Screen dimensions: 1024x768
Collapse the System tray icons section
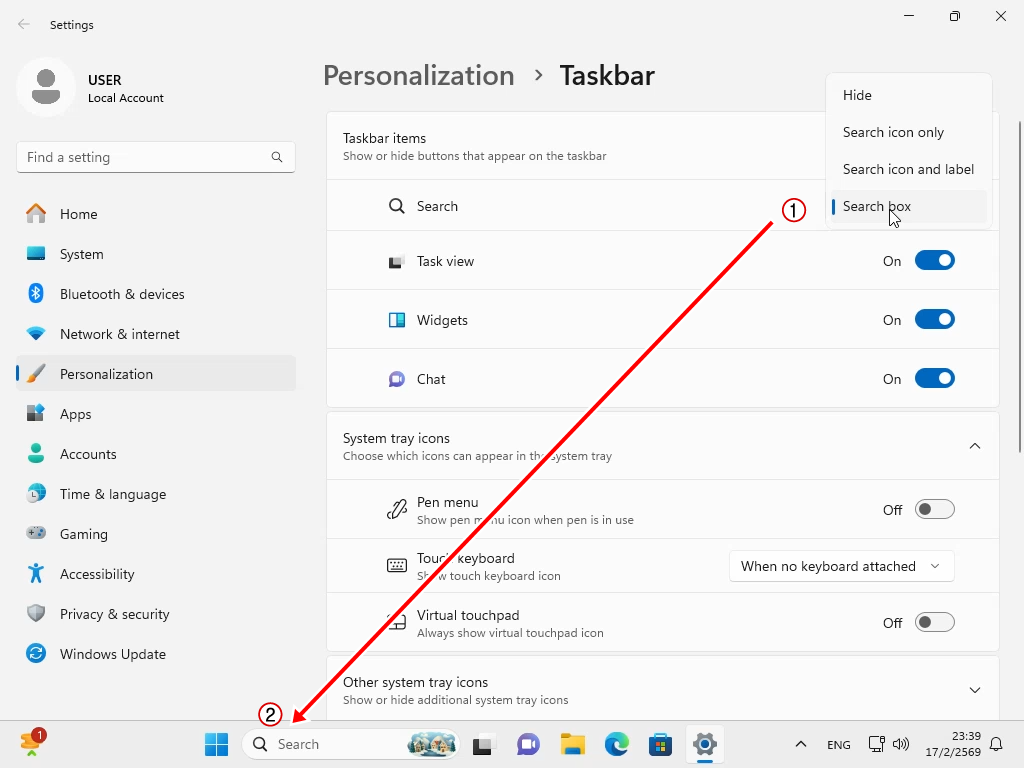point(975,446)
